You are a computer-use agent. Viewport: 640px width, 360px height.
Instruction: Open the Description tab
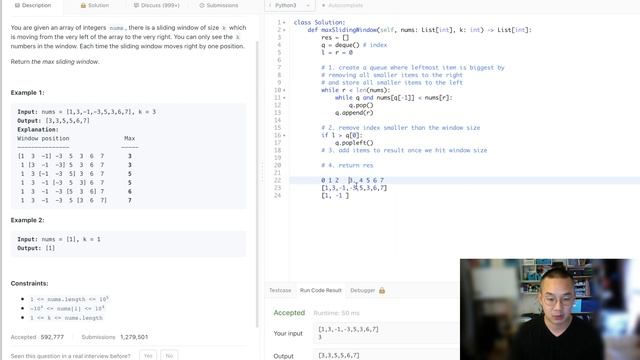click(33, 5)
